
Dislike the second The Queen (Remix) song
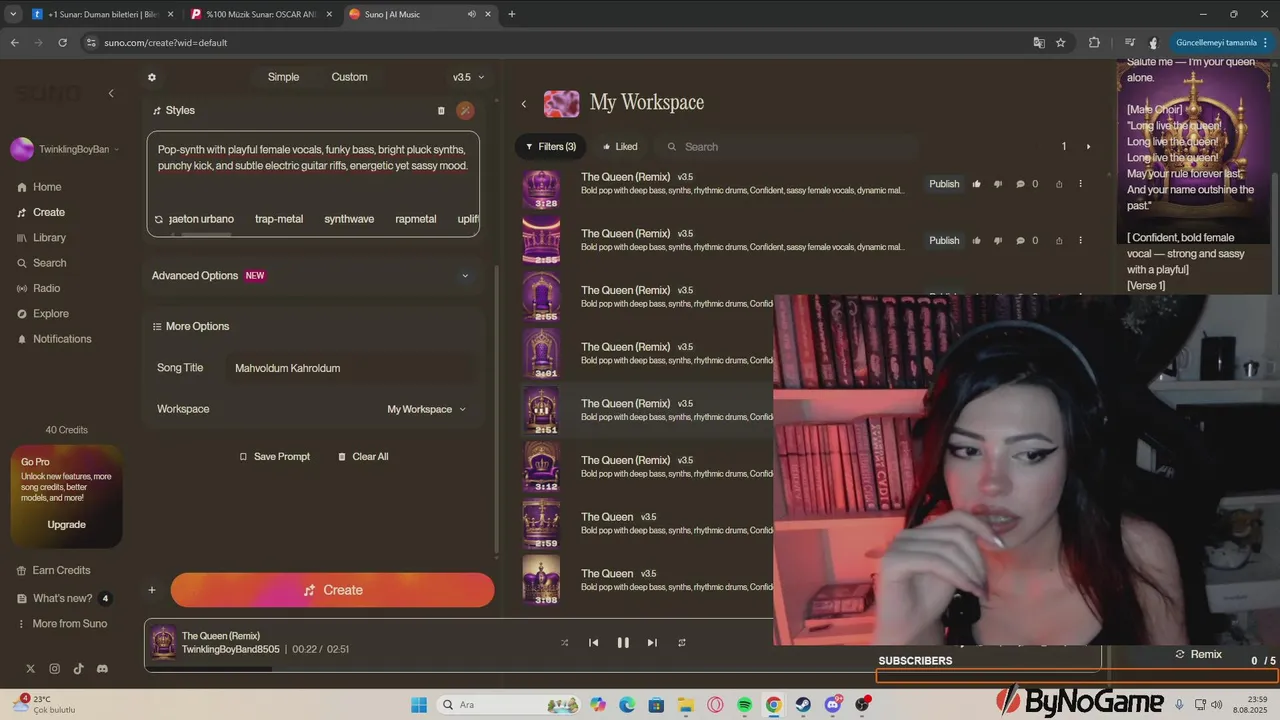coord(997,241)
